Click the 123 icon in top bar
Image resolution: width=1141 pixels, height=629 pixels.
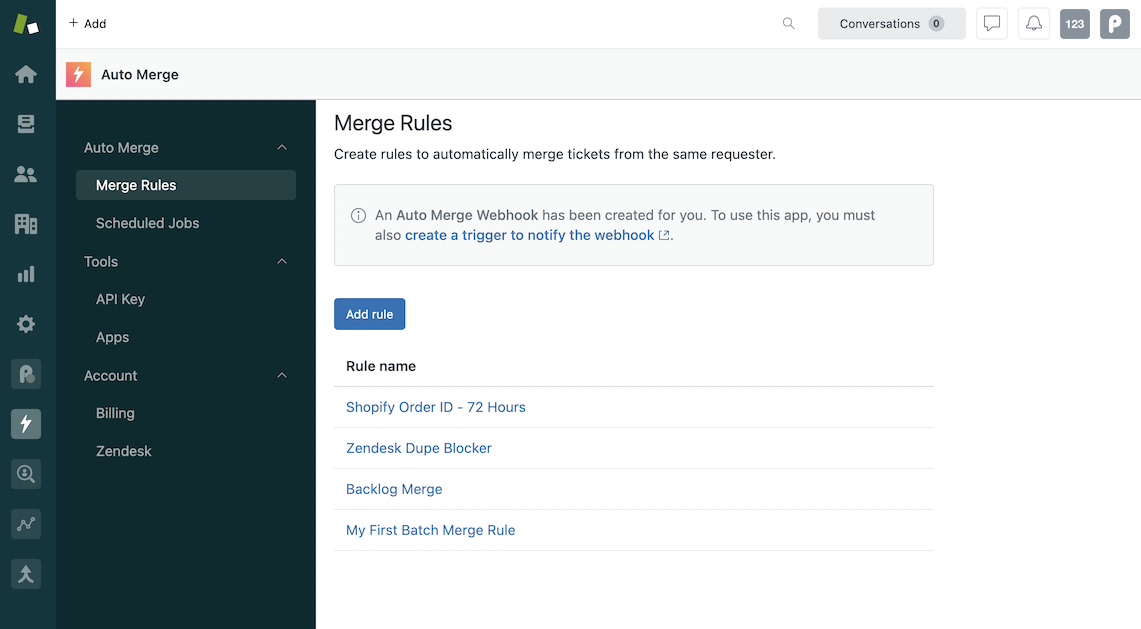pyautogui.click(x=1074, y=23)
